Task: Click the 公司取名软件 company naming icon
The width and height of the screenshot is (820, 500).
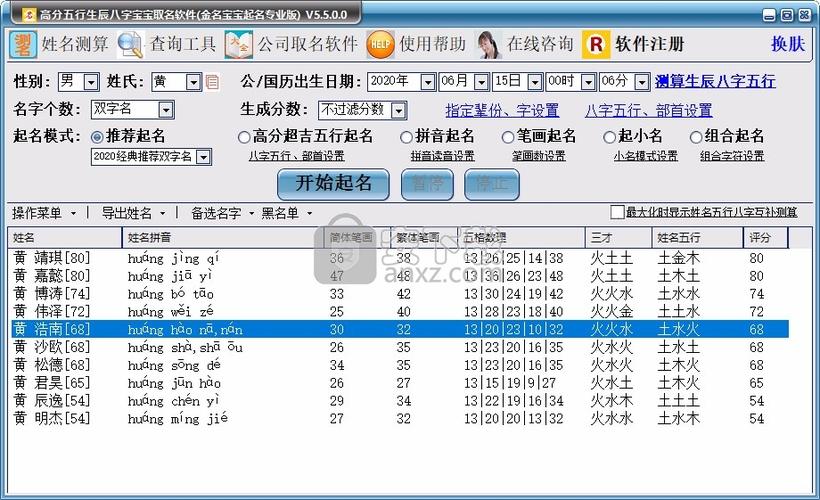Action: [239, 44]
